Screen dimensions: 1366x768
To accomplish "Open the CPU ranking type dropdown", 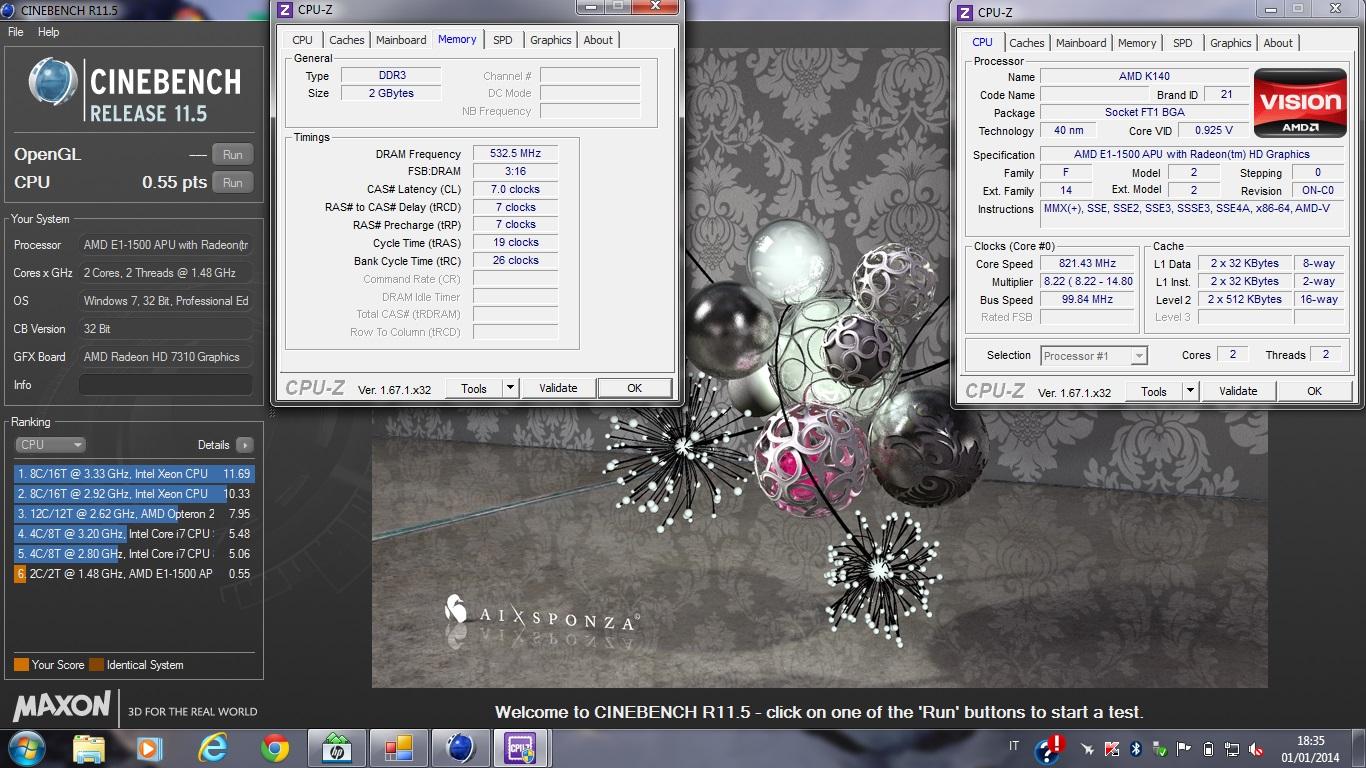I will point(50,445).
